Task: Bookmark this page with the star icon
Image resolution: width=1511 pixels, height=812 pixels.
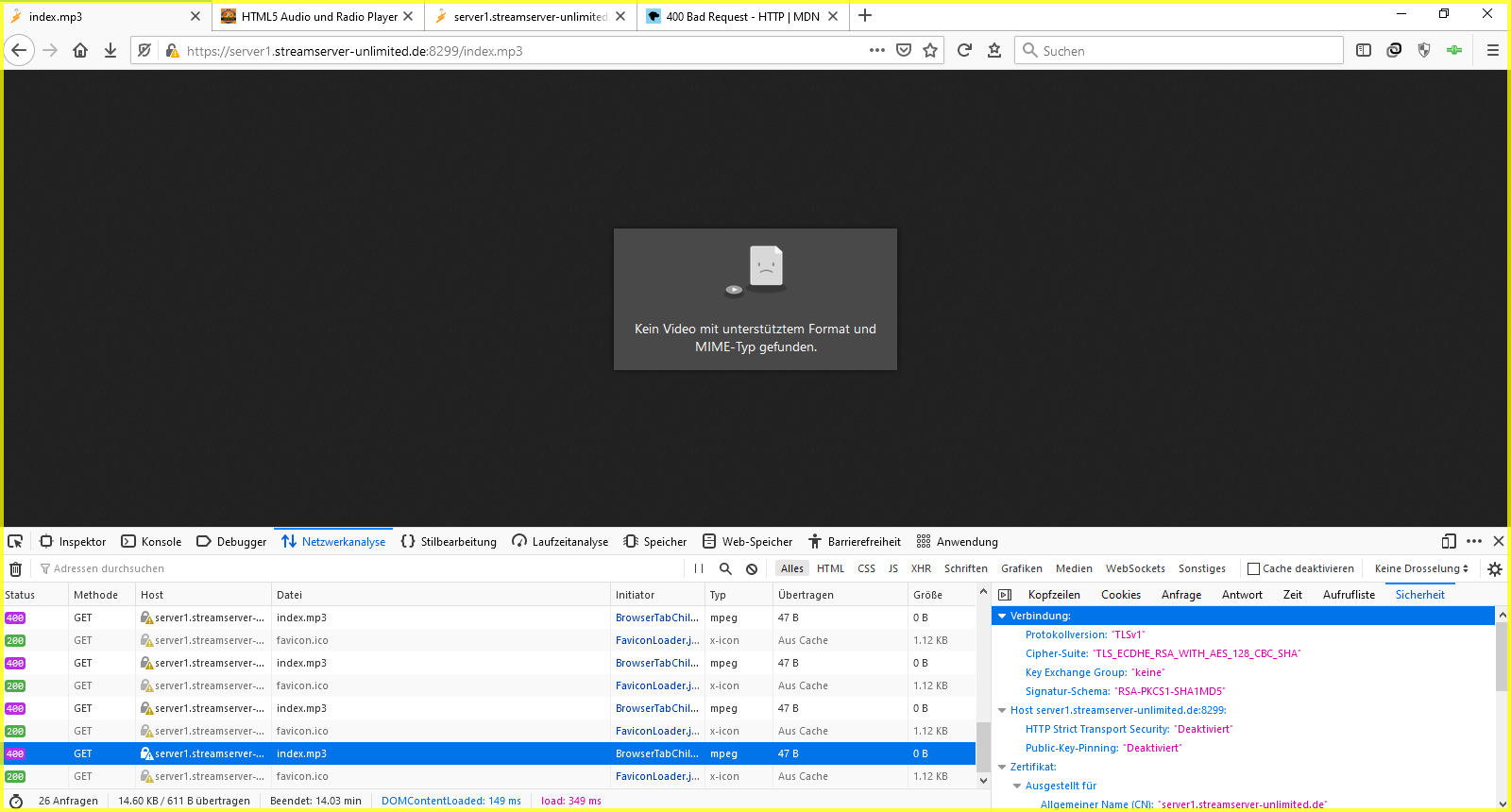Action: (x=930, y=51)
